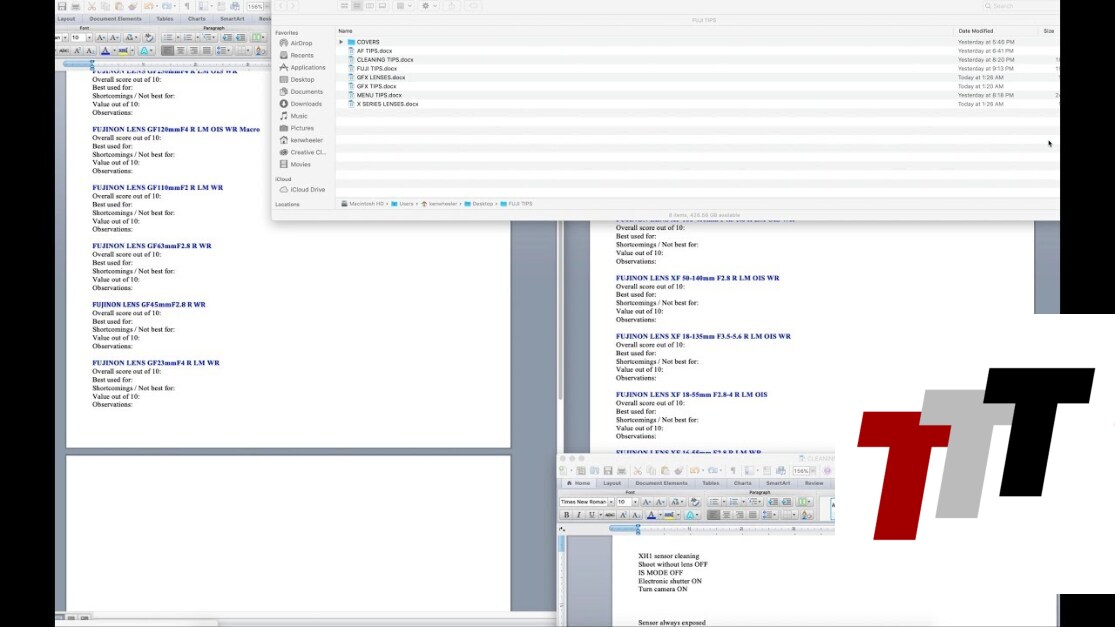
Task: Expand the COVERS folder disclosure triangle
Action: pos(341,42)
